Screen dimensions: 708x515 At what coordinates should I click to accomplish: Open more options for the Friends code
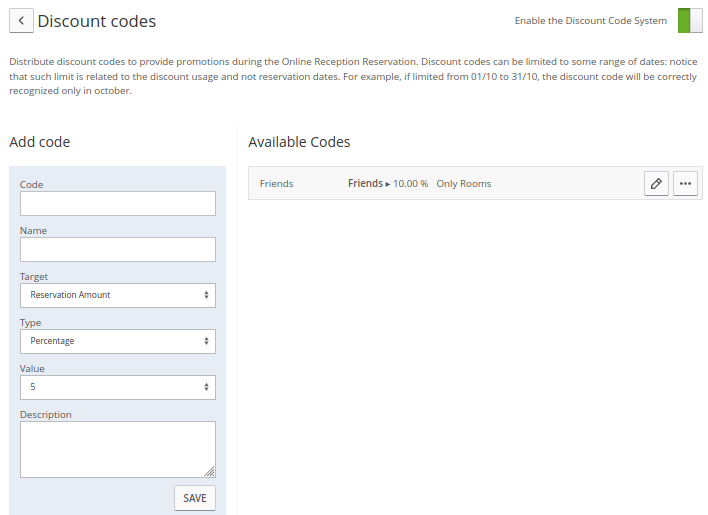(x=685, y=184)
